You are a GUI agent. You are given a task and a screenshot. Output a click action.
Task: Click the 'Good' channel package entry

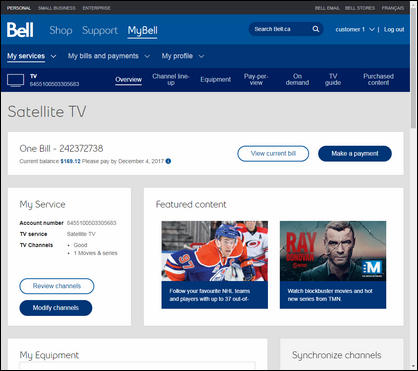(x=80, y=245)
